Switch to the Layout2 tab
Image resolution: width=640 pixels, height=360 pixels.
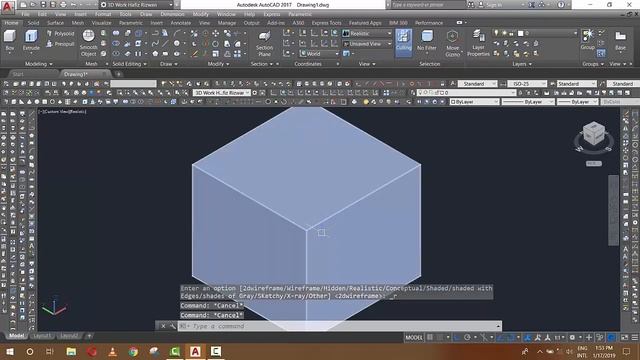coord(69,336)
